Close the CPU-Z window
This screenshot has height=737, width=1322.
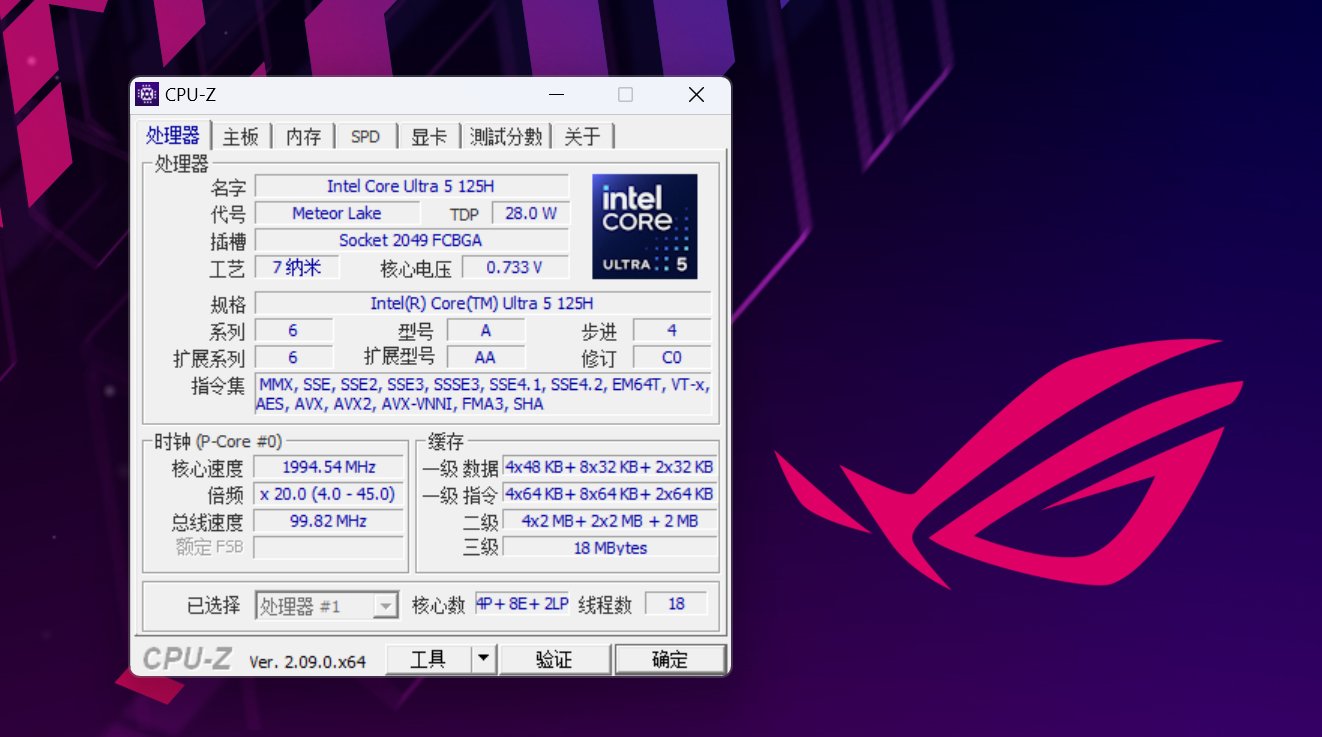[x=696, y=95]
